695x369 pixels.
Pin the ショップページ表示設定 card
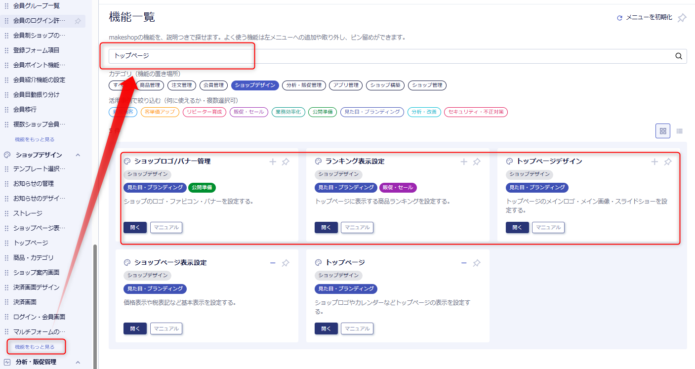(x=285, y=263)
